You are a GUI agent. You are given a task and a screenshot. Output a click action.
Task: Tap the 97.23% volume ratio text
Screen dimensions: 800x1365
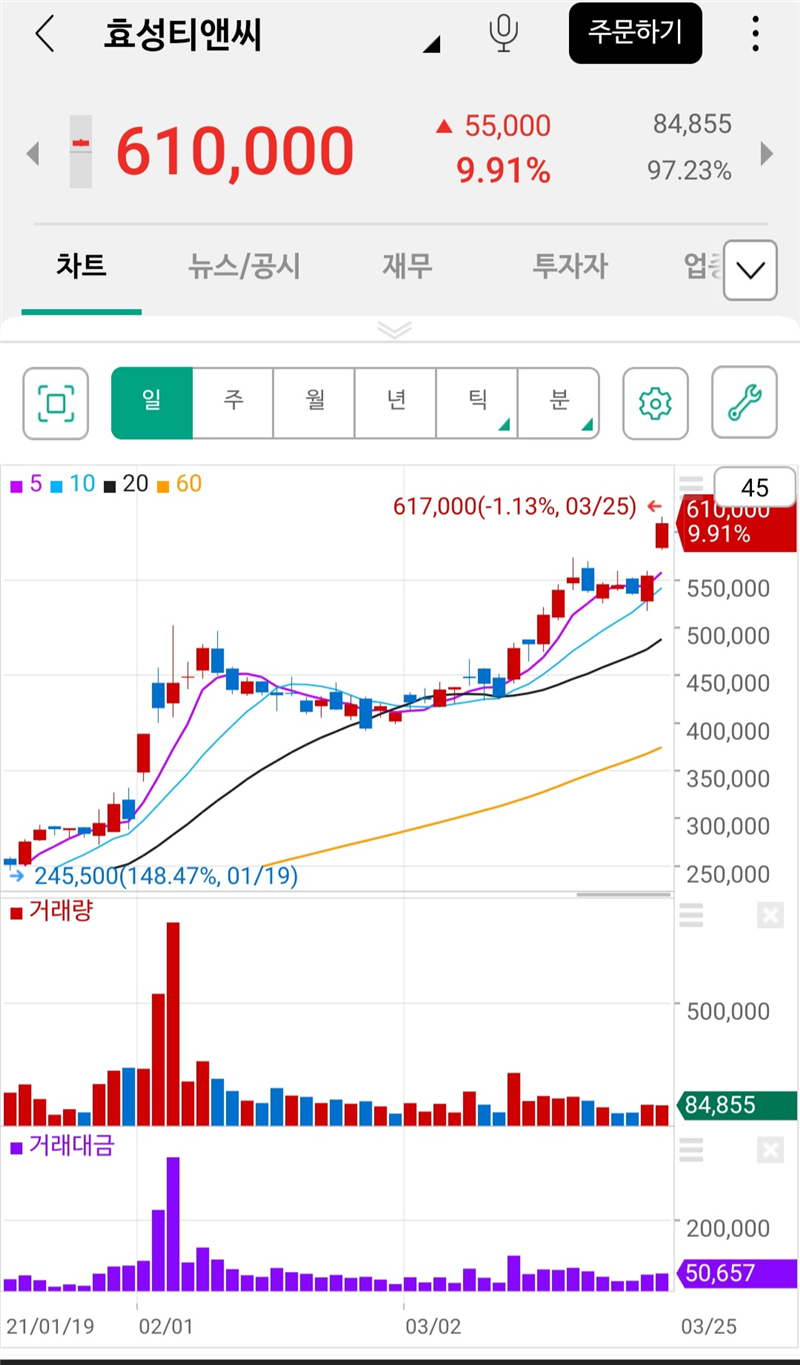689,171
